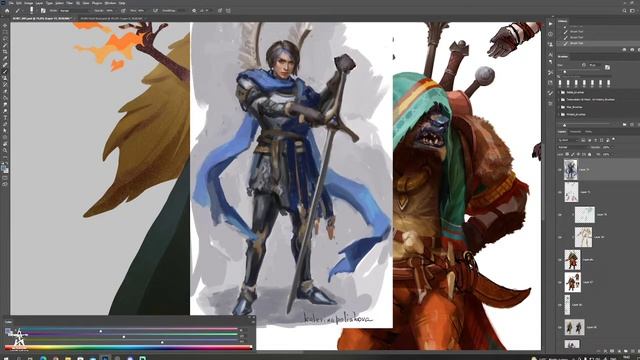
Task: Select the Brush tool in toolbar
Action: pyautogui.click(x=5, y=71)
